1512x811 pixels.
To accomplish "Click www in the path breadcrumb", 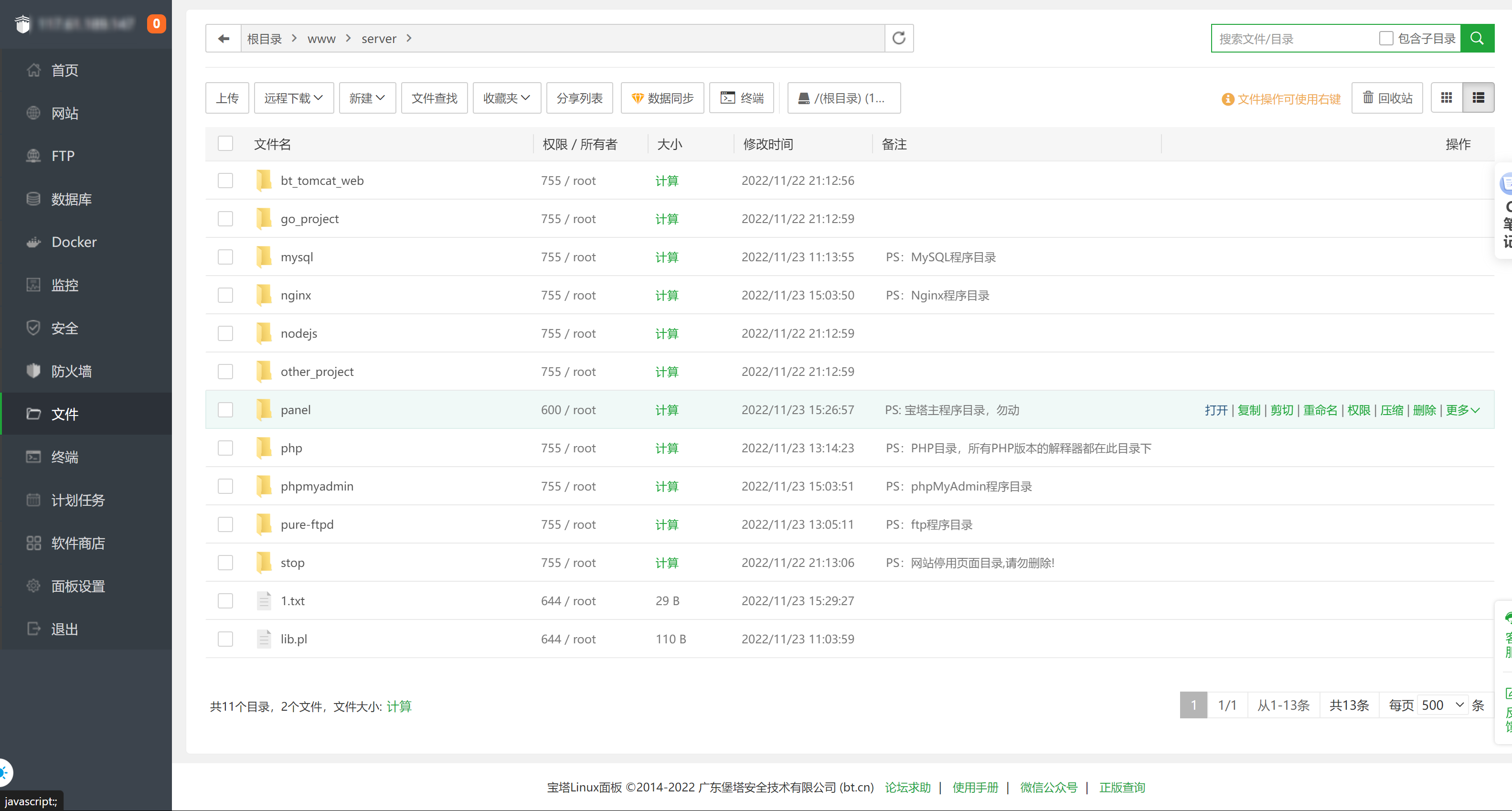I will tap(322, 39).
